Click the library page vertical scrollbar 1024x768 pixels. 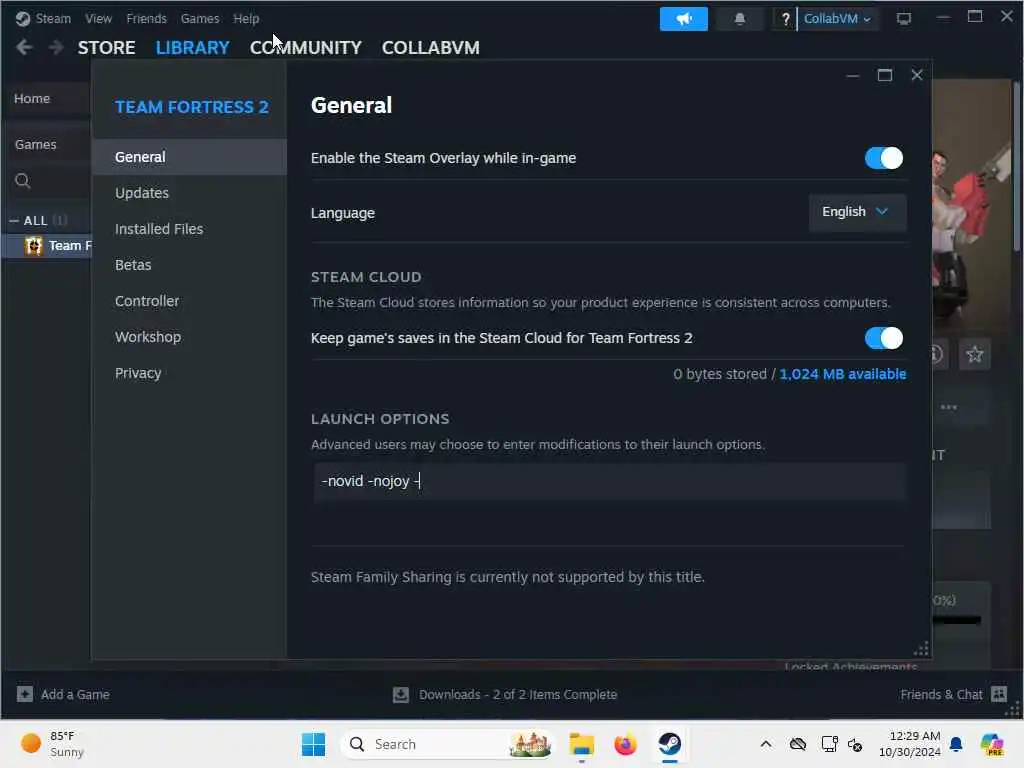[x=1017, y=167]
